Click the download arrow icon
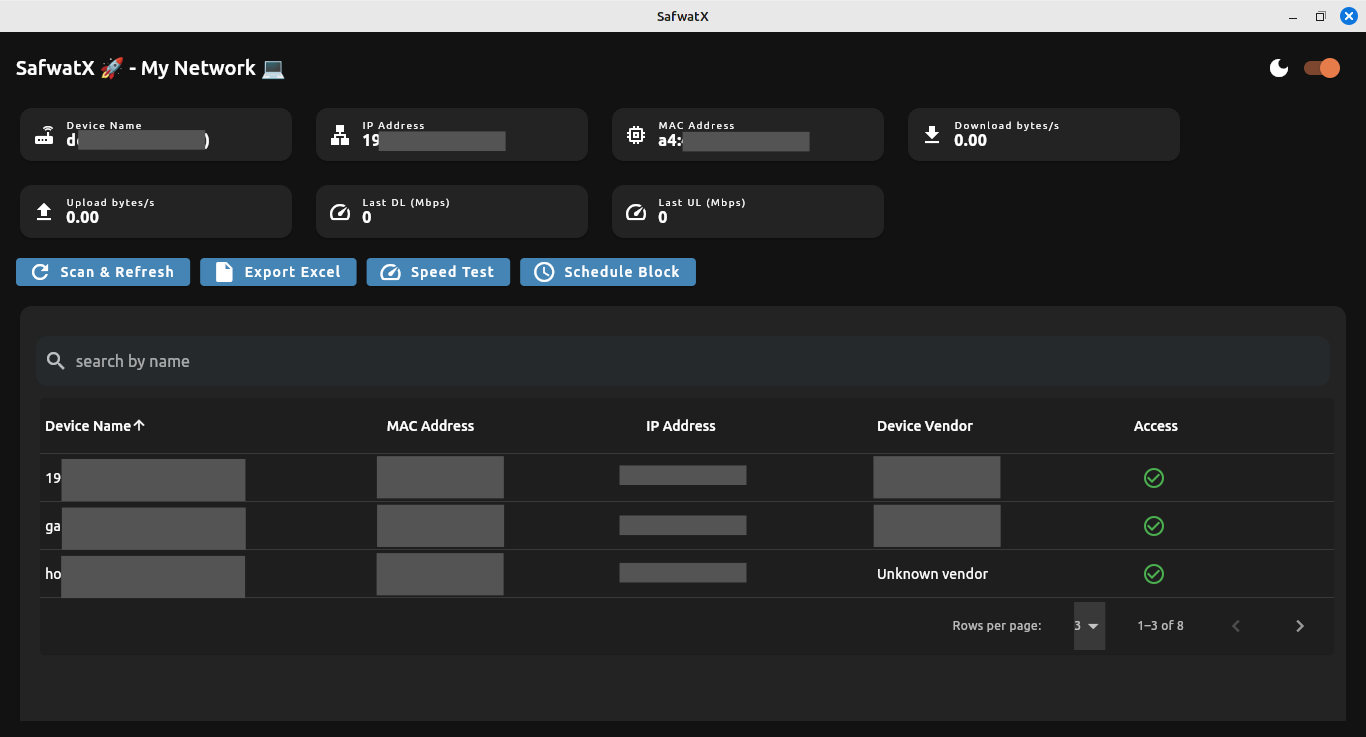Image resolution: width=1366 pixels, height=737 pixels. pyautogui.click(x=932, y=135)
